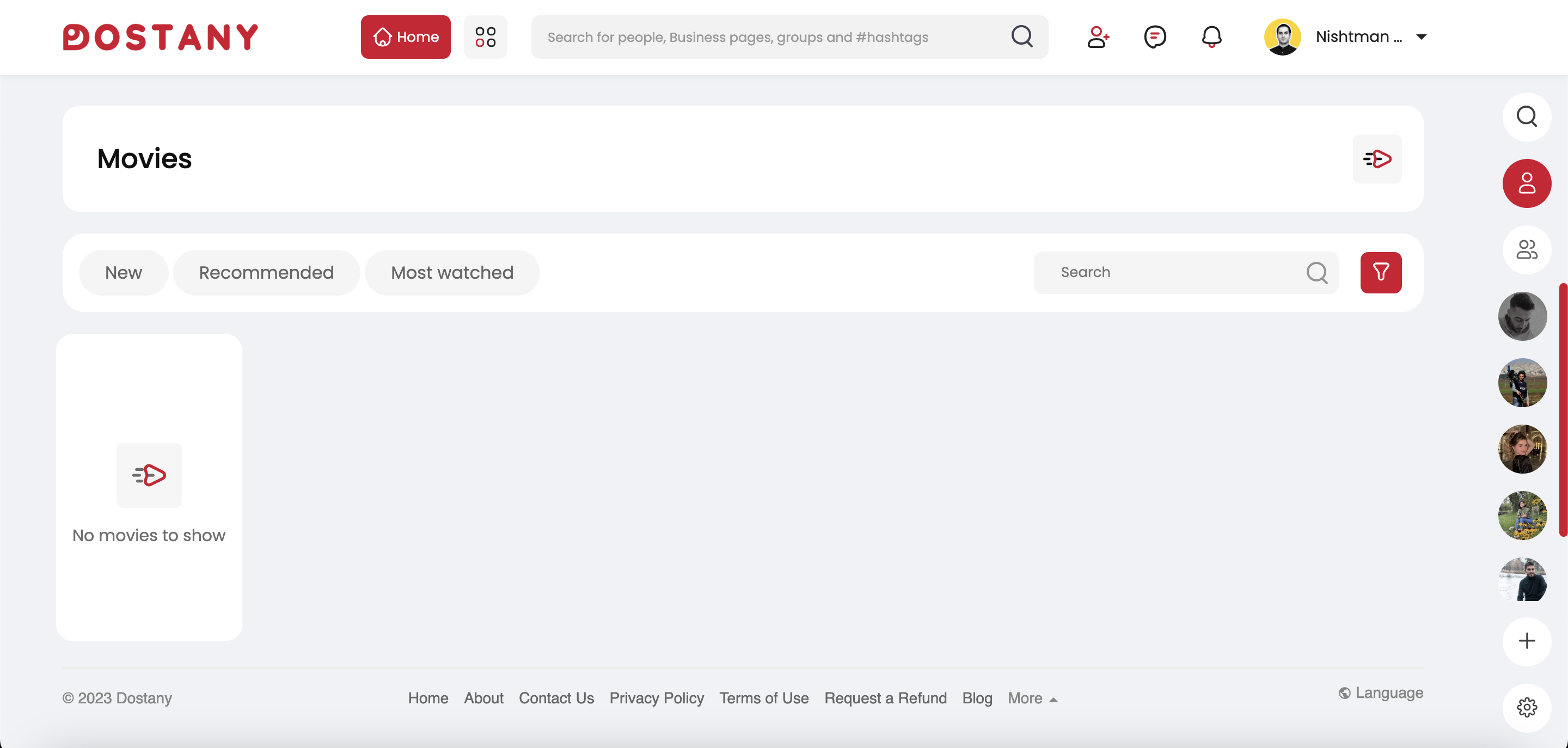Image resolution: width=1568 pixels, height=748 pixels.
Task: Click the plus icon in sidebar
Action: [x=1526, y=641]
